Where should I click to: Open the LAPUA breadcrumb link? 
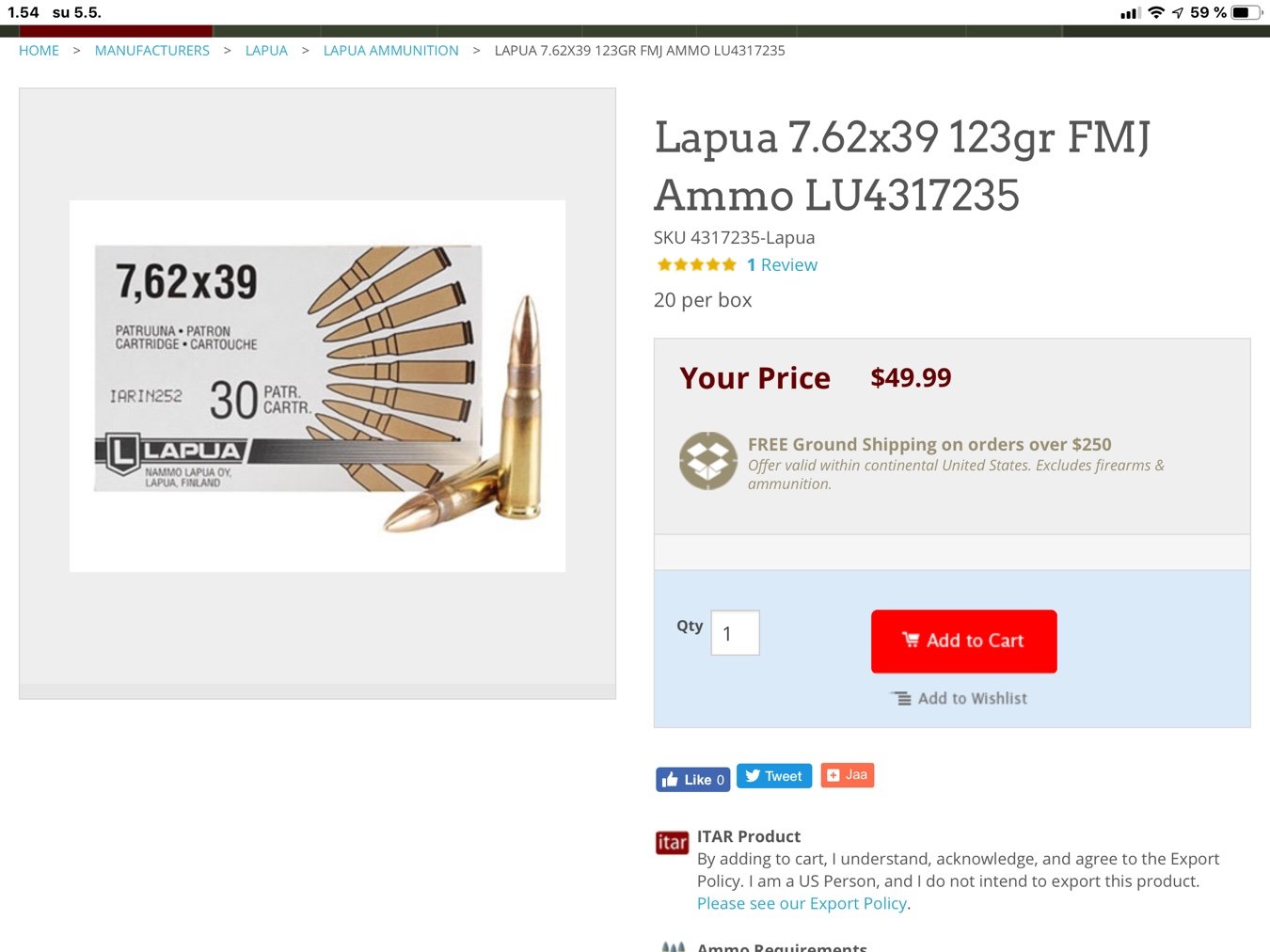click(266, 51)
